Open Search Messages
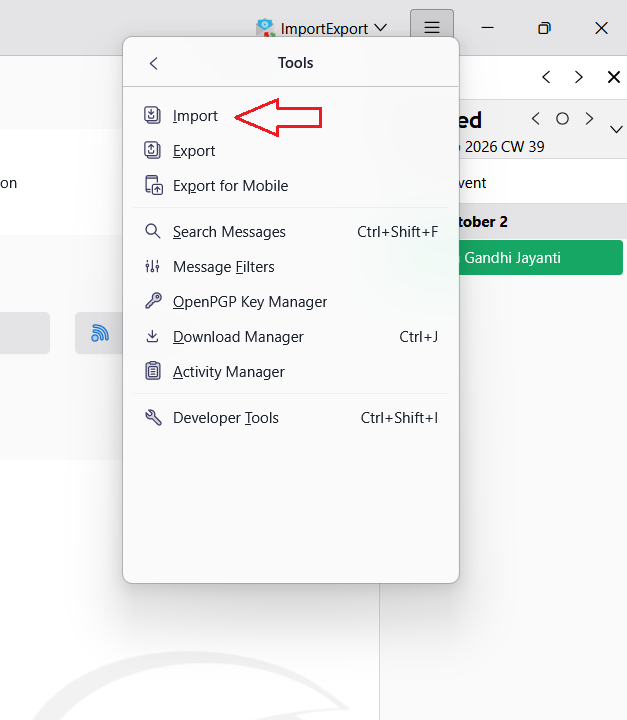Screen dimensions: 627x720 tap(290, 231)
